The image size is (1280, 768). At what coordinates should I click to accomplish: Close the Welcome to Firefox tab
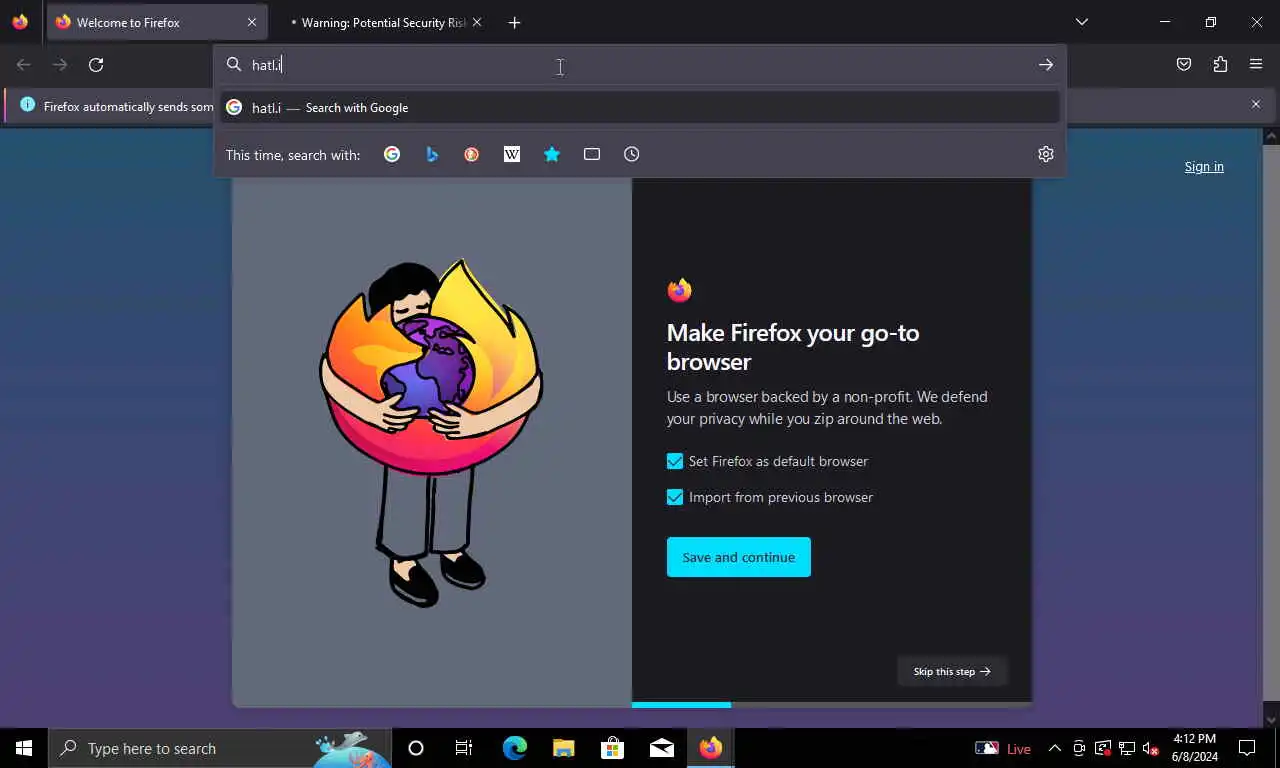(x=251, y=22)
